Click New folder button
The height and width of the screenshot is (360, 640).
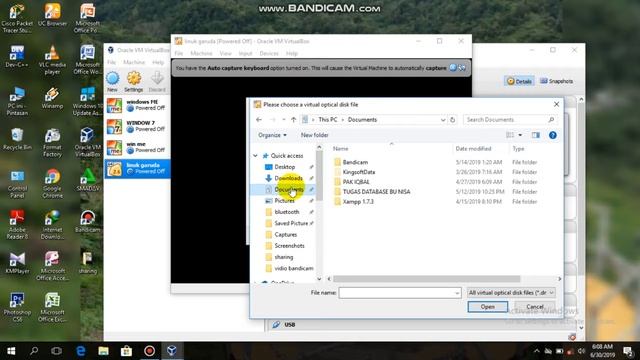click(x=314, y=135)
